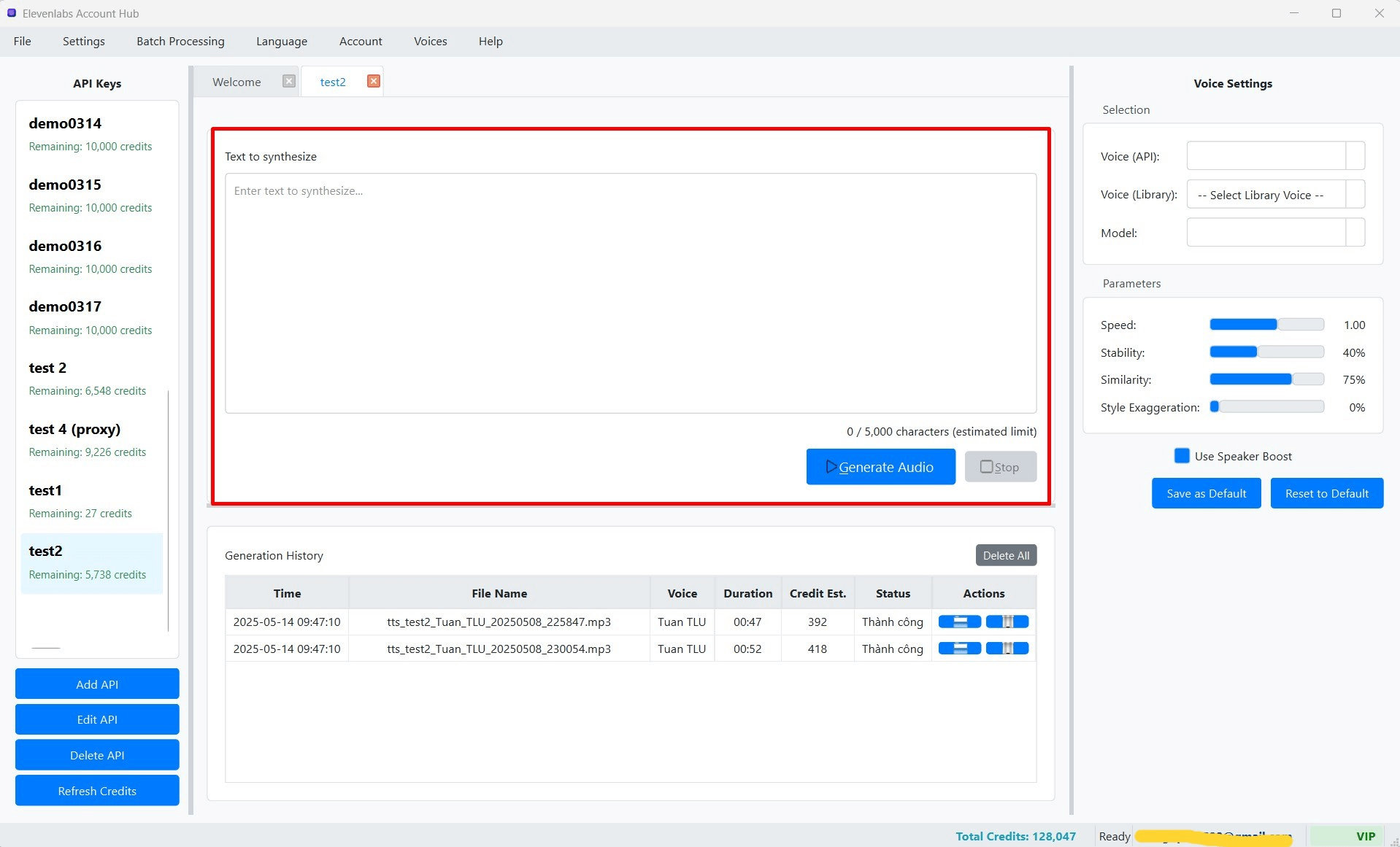Click Save as Default button
Screen dimensions: 1400x847
click(1206, 493)
